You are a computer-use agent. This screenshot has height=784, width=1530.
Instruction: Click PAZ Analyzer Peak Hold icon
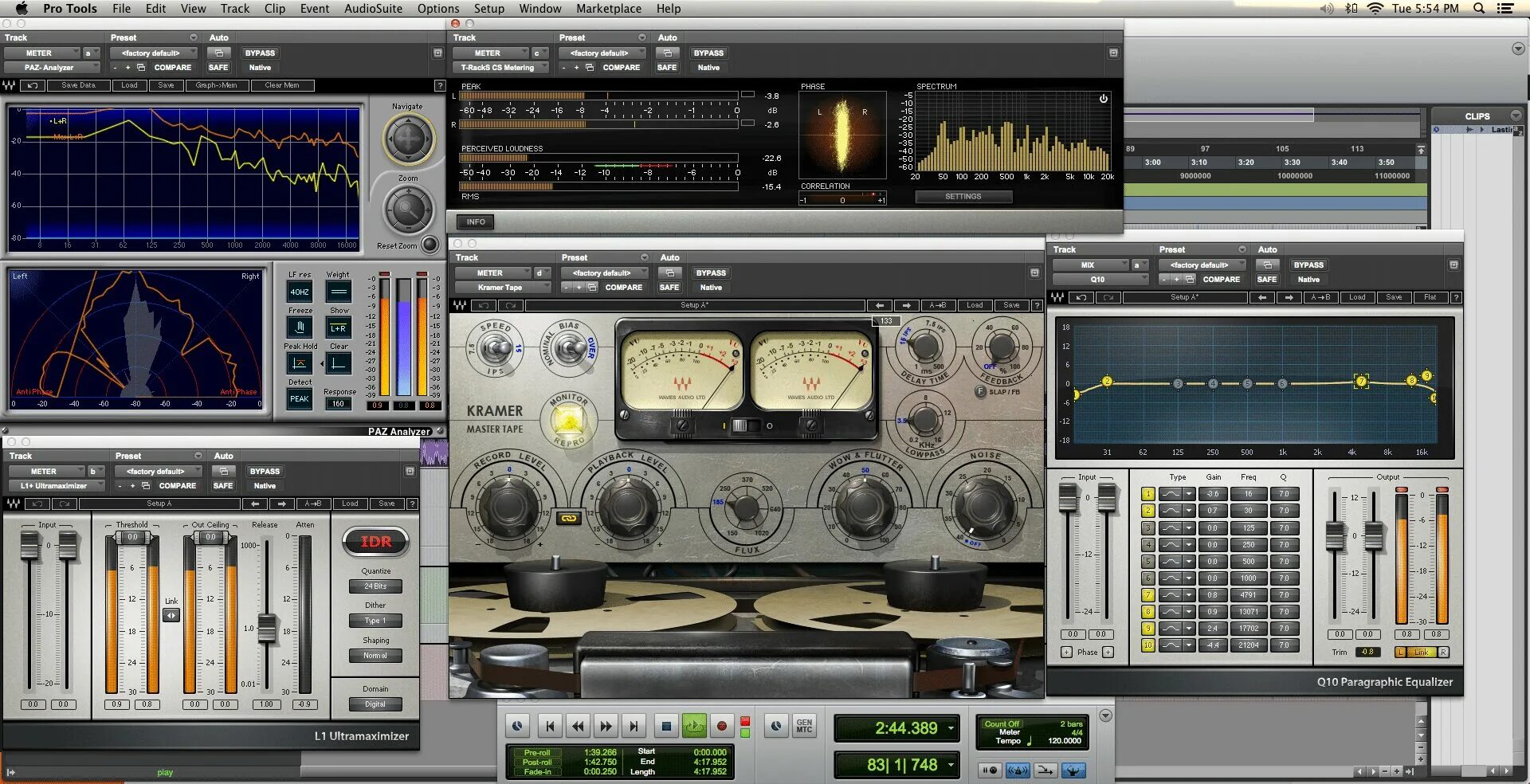[x=300, y=363]
